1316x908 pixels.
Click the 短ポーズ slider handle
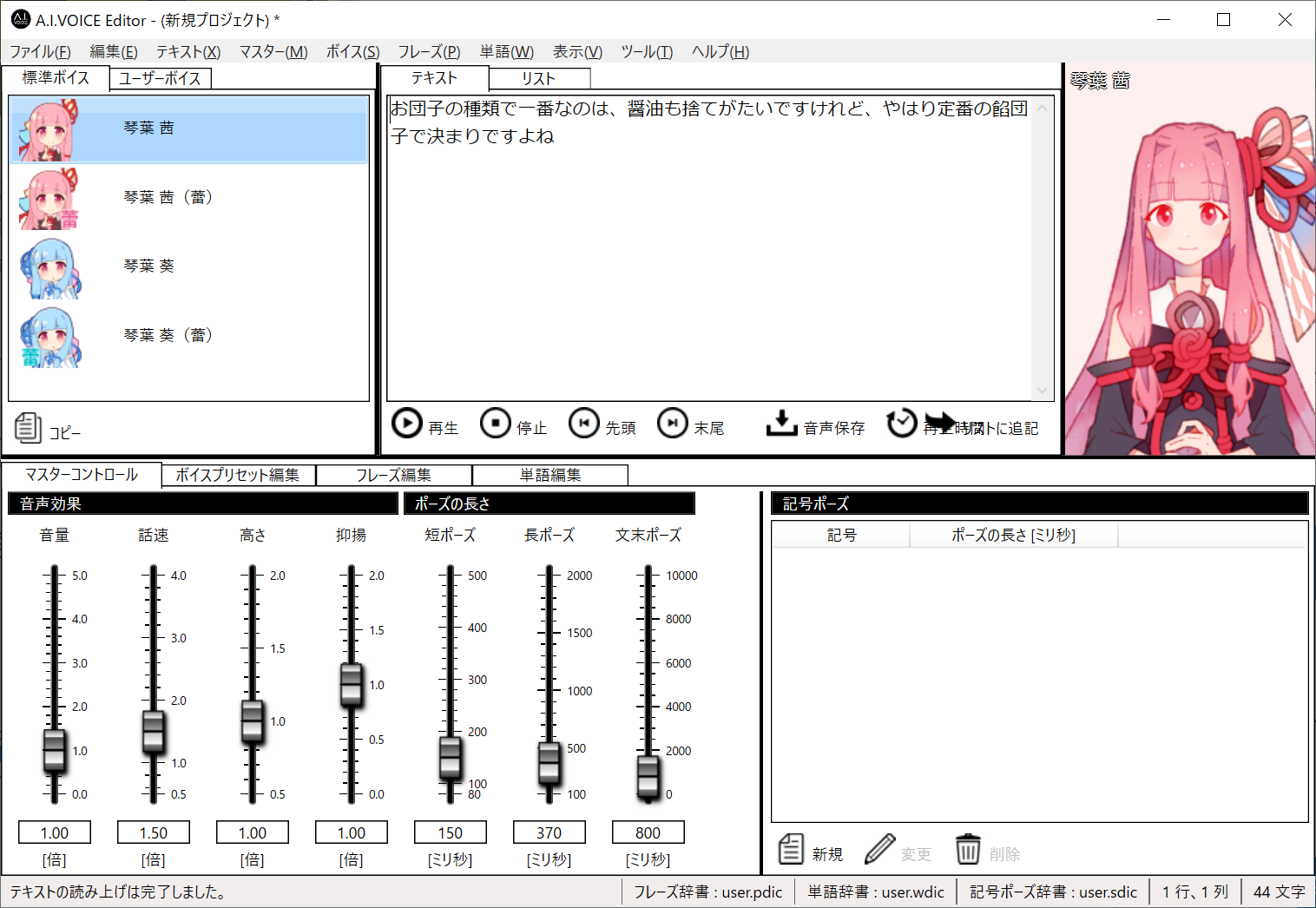click(450, 758)
